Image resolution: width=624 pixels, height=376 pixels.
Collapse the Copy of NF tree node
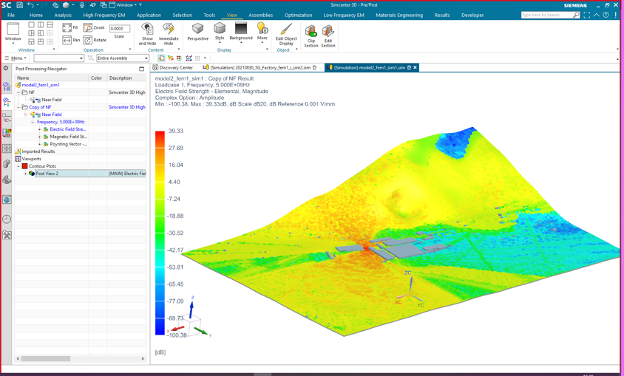18,107
